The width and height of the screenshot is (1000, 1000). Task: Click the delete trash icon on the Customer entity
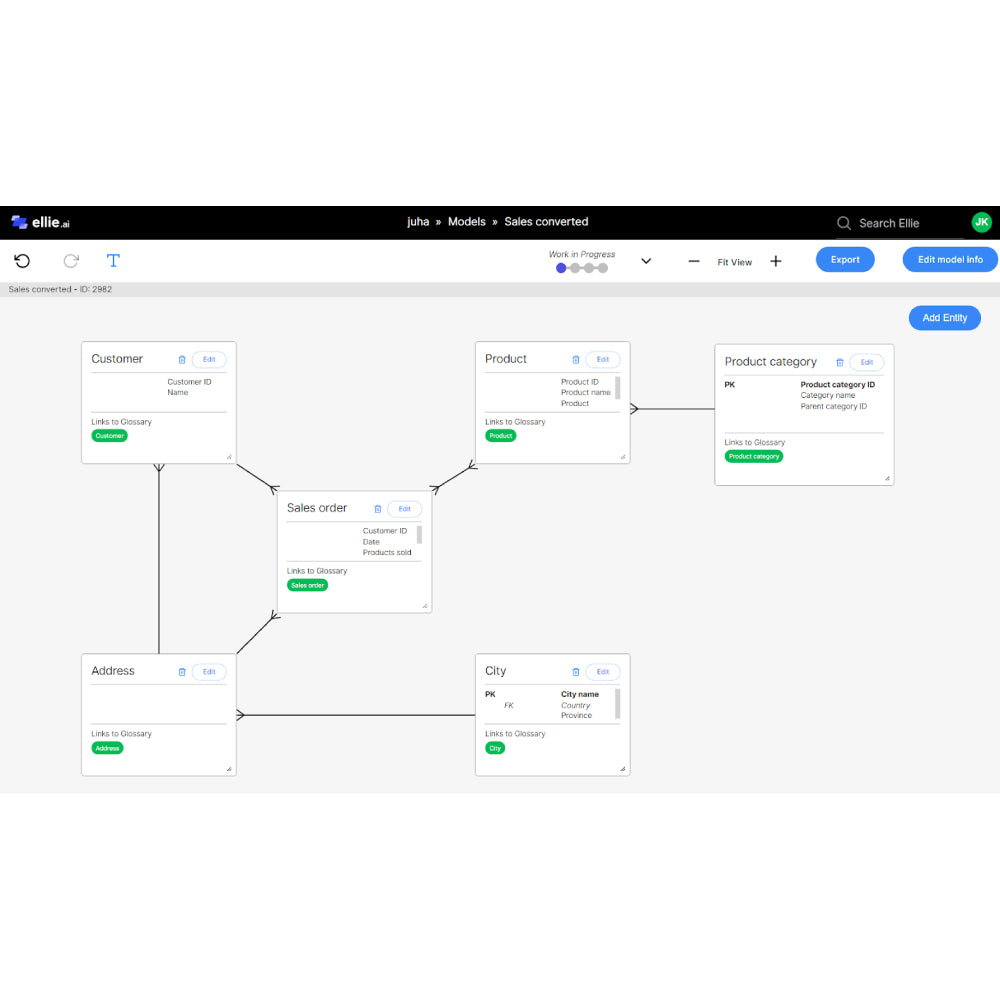(x=181, y=359)
